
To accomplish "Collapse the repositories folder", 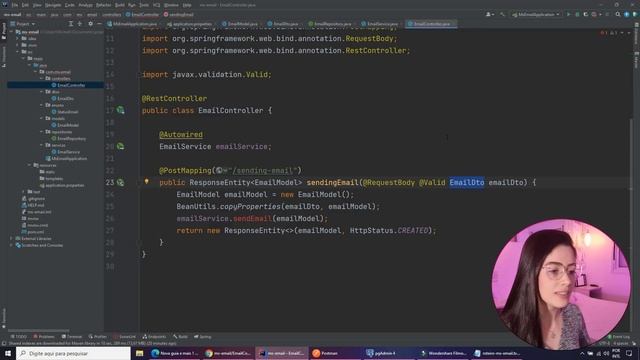I will 42,132.
